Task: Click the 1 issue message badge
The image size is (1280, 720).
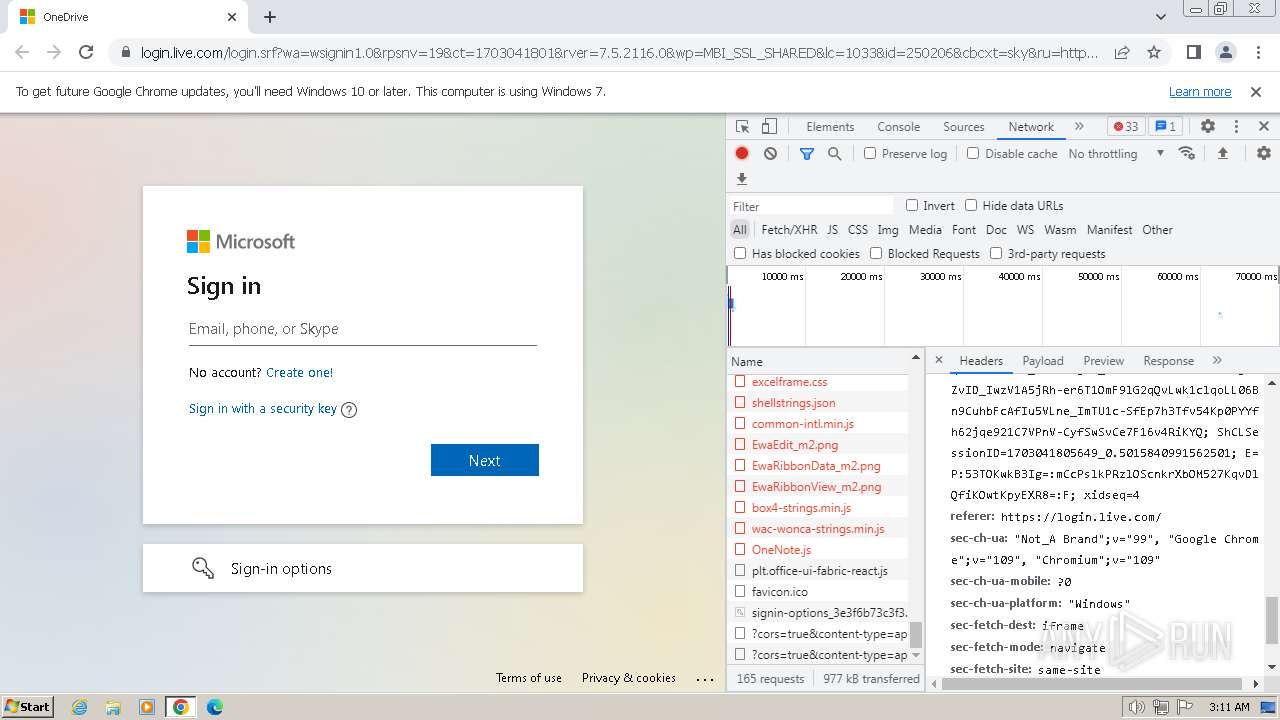Action: [x=1165, y=127]
